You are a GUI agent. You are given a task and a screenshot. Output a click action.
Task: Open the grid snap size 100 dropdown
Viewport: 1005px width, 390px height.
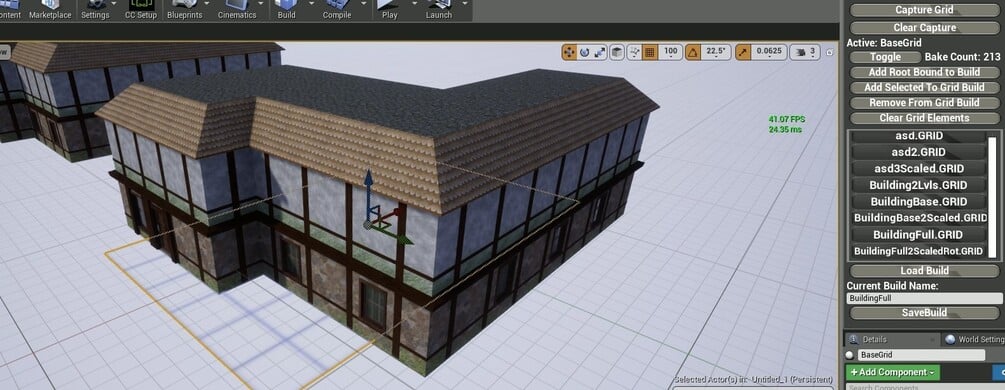pyautogui.click(x=670, y=52)
